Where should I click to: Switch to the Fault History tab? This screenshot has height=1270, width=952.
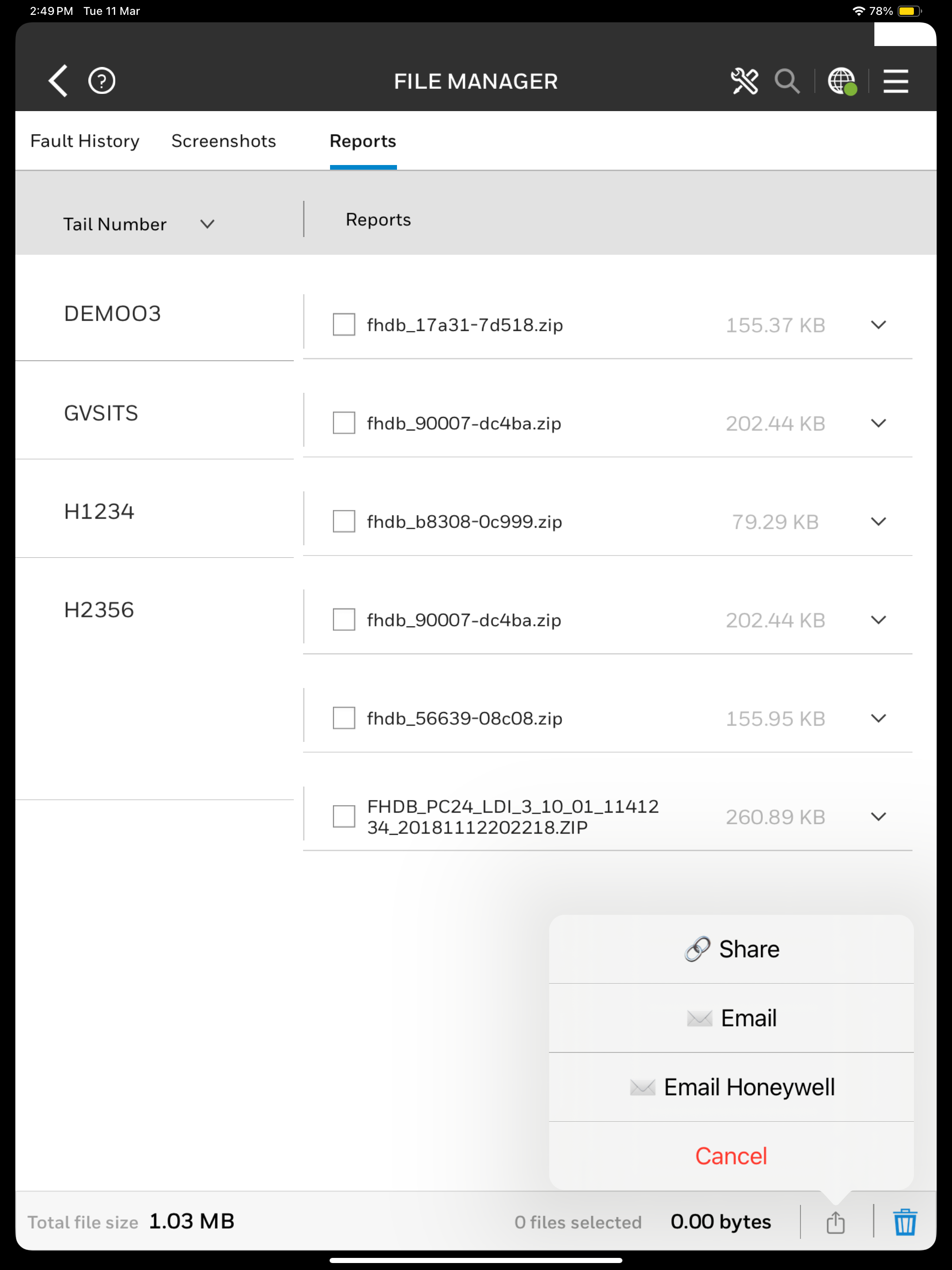(85, 141)
